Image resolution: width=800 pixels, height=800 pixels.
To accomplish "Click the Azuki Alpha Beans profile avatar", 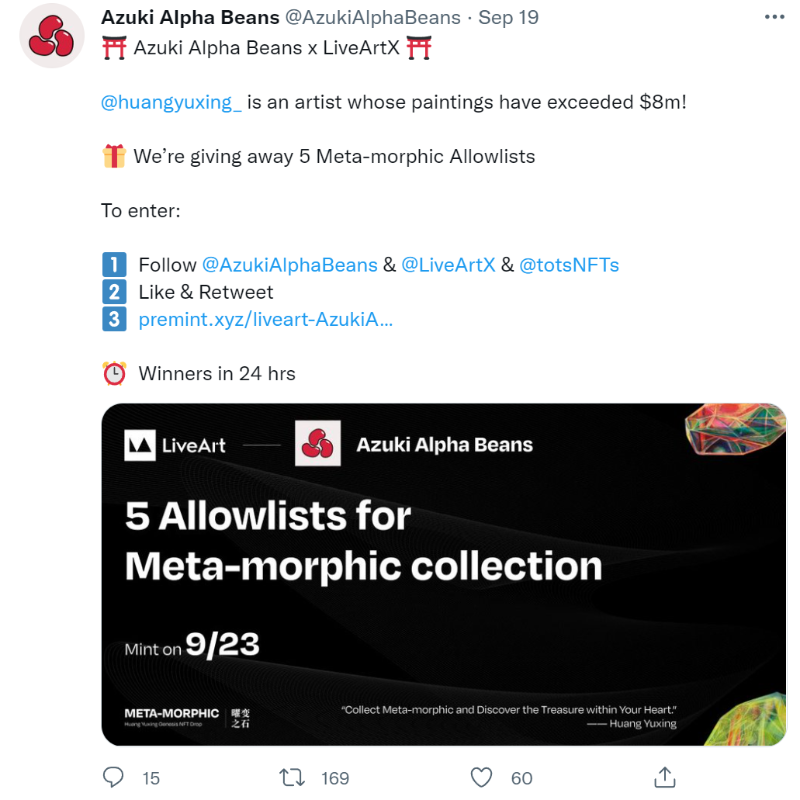I will (51, 36).
